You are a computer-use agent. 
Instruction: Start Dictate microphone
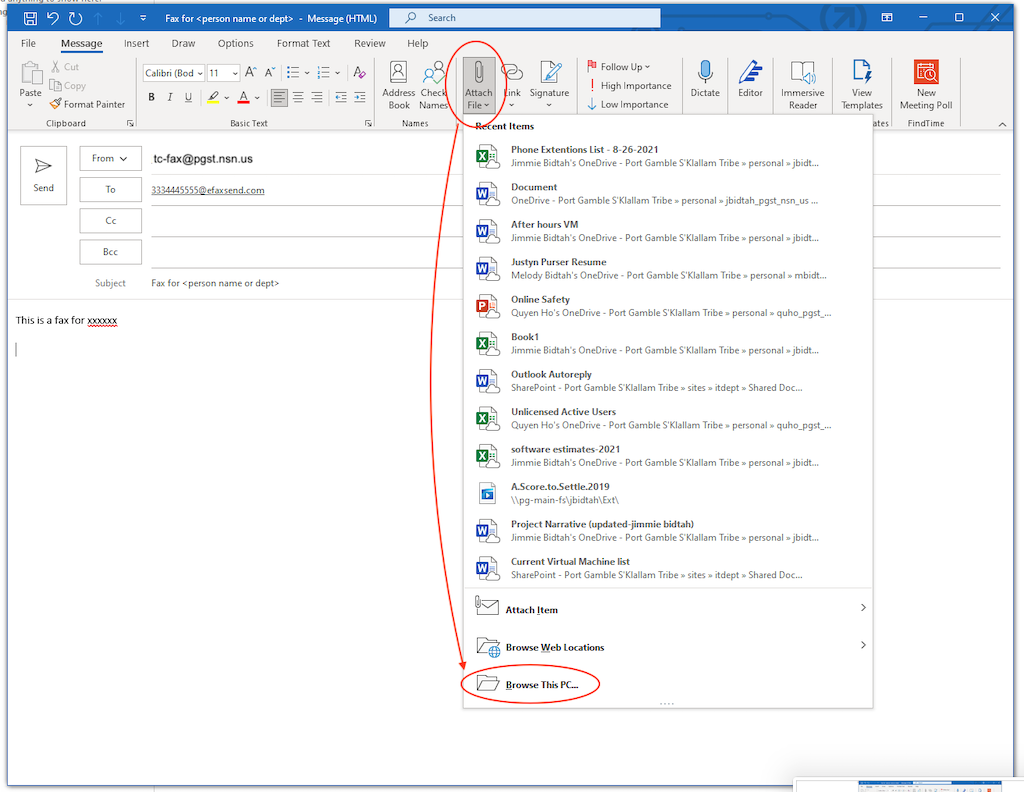(705, 79)
